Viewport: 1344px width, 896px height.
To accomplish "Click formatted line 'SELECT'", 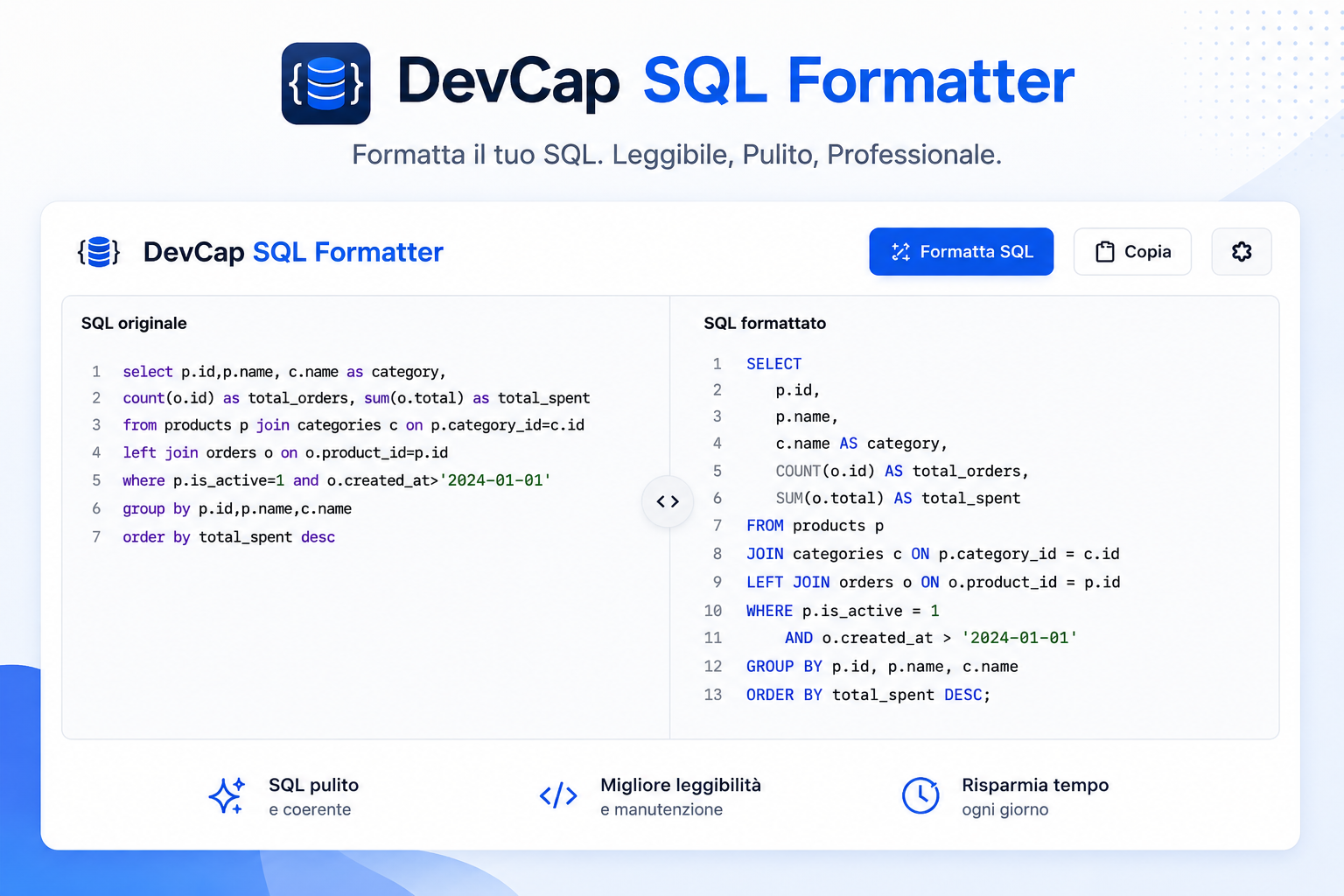I will [x=773, y=364].
